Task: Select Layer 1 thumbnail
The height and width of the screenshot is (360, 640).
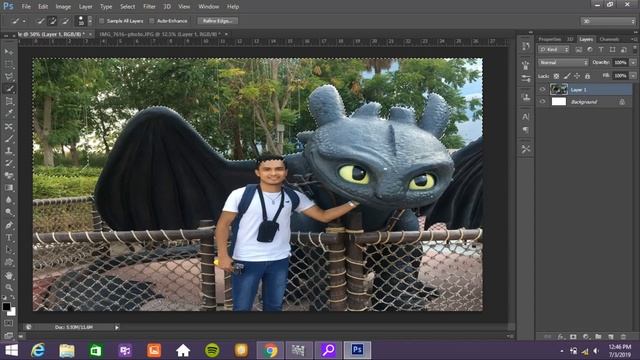Action: tap(558, 89)
